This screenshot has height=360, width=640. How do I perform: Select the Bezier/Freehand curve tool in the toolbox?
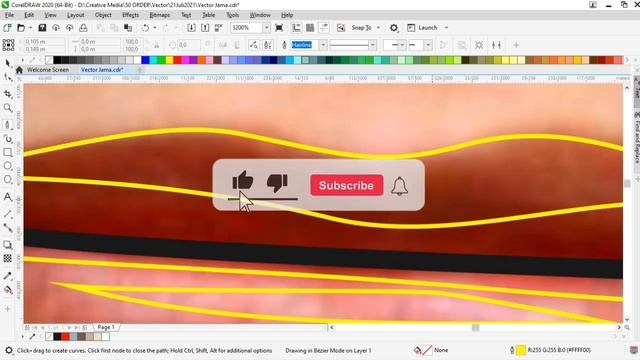[x=8, y=125]
